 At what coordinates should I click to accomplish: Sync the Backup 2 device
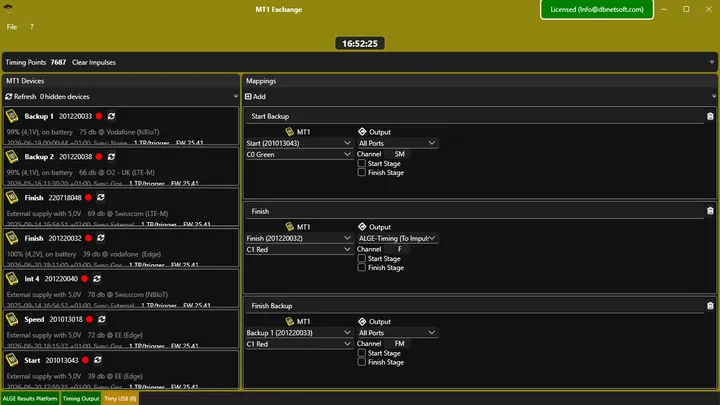point(111,157)
